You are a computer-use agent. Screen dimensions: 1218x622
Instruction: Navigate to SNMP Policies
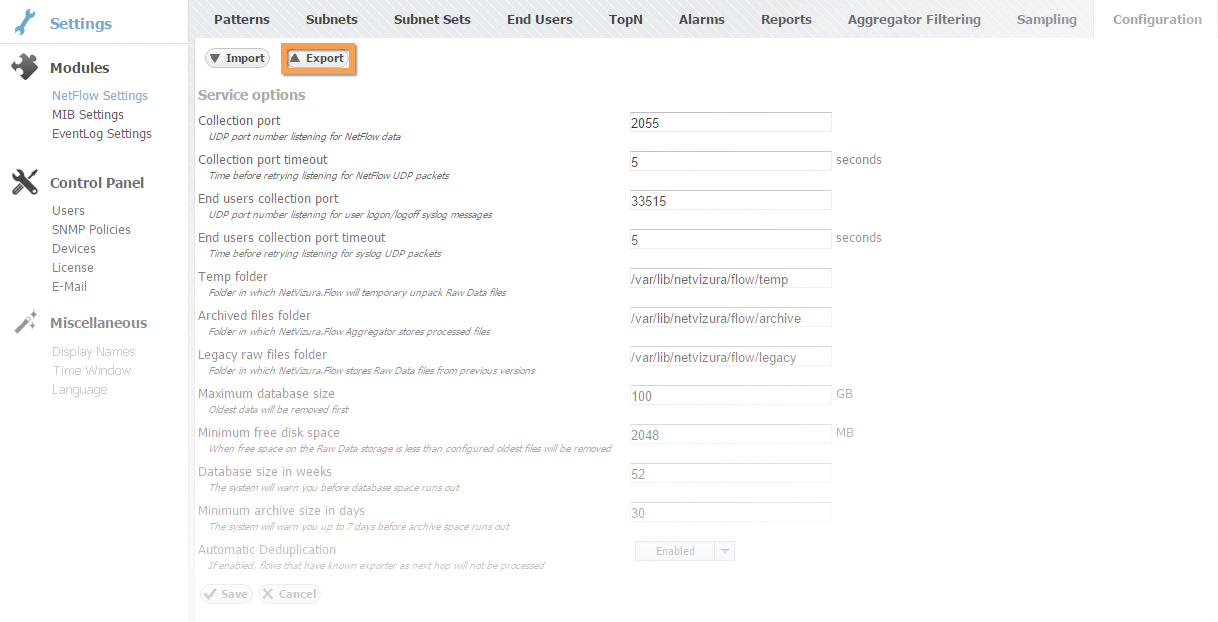click(x=91, y=230)
